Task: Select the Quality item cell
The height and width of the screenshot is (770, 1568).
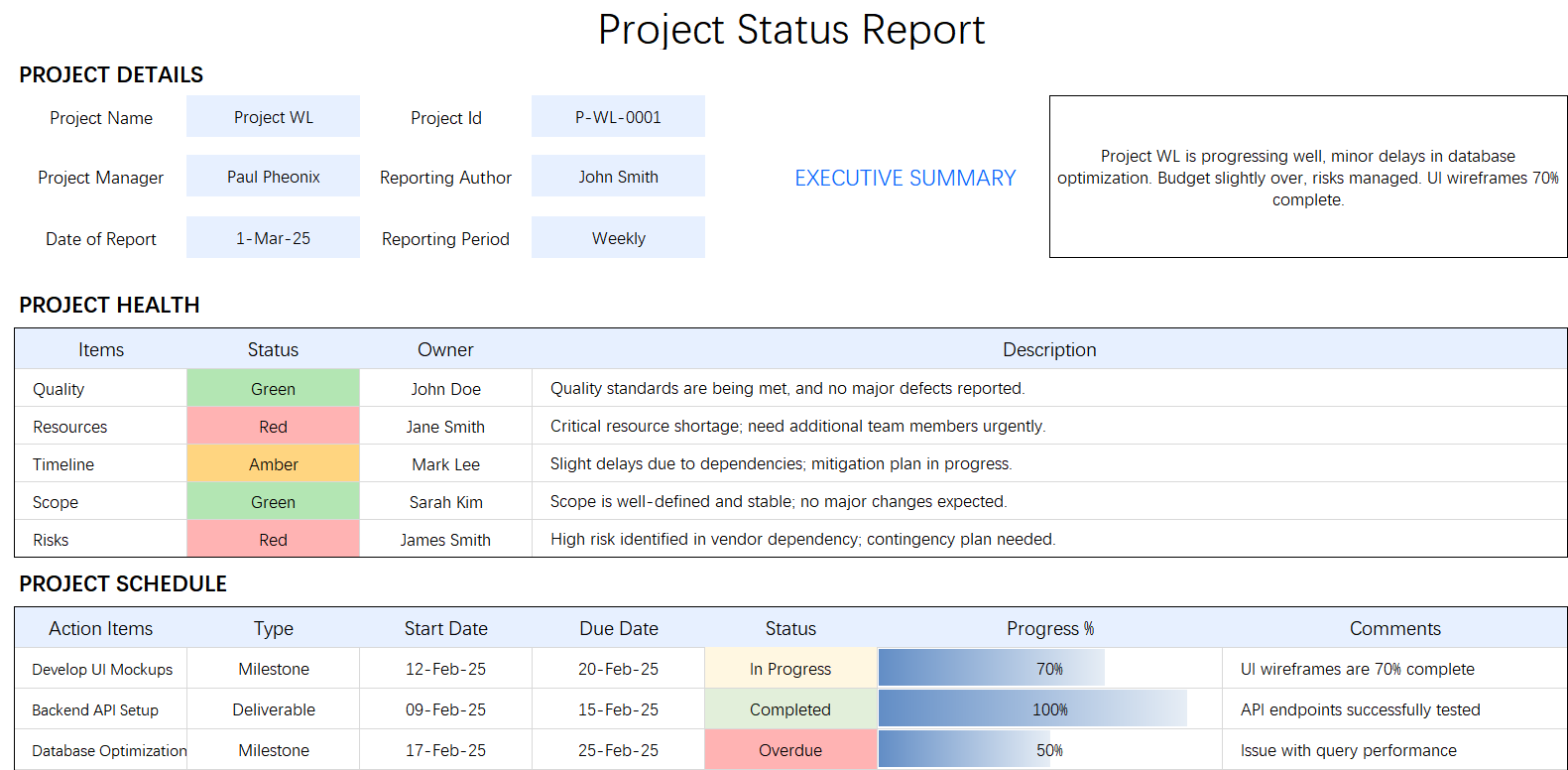Action: (x=100, y=388)
